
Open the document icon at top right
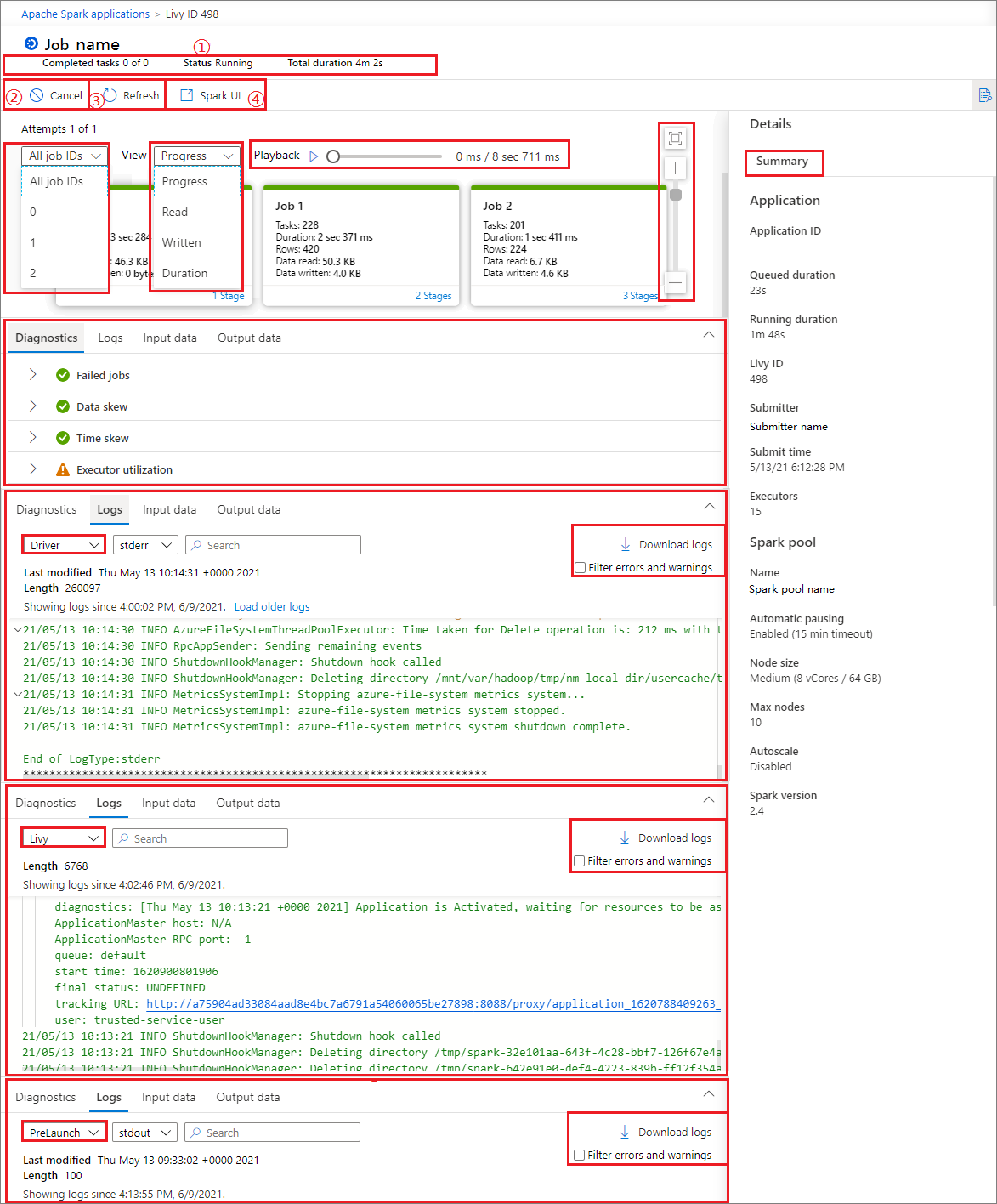pos(984,95)
